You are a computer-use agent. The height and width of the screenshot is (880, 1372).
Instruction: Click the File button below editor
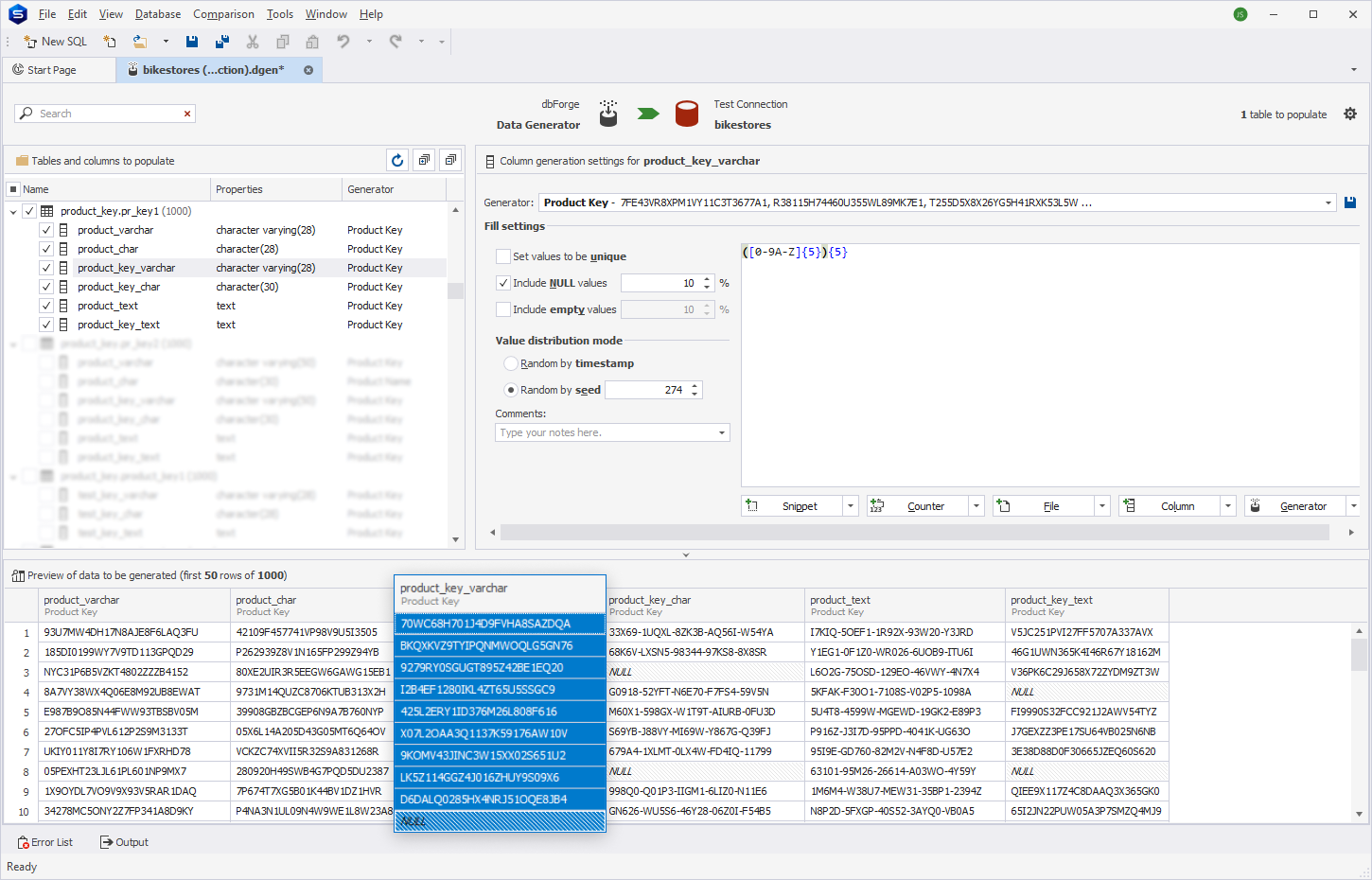click(x=1043, y=506)
